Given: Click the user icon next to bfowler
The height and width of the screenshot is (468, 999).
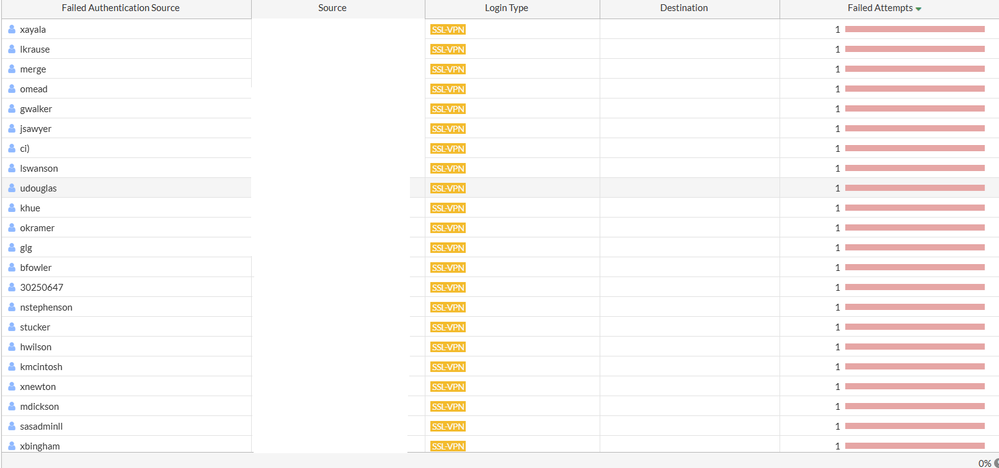Looking at the screenshot, I should click(x=12, y=268).
